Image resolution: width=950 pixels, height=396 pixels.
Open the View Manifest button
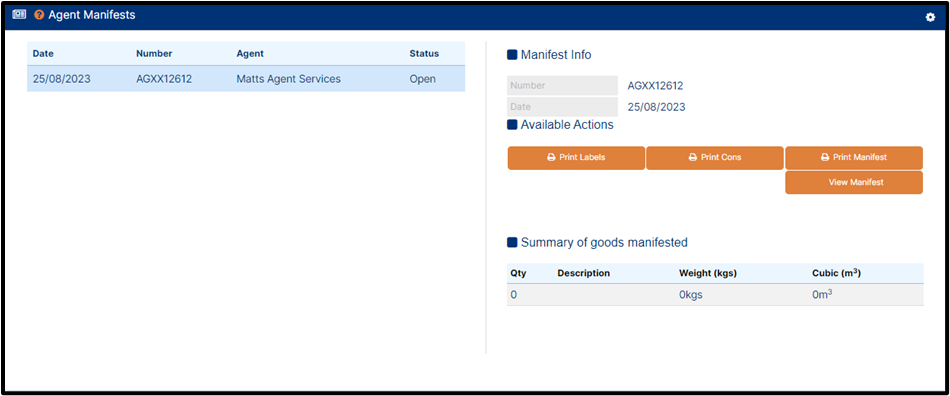point(854,182)
